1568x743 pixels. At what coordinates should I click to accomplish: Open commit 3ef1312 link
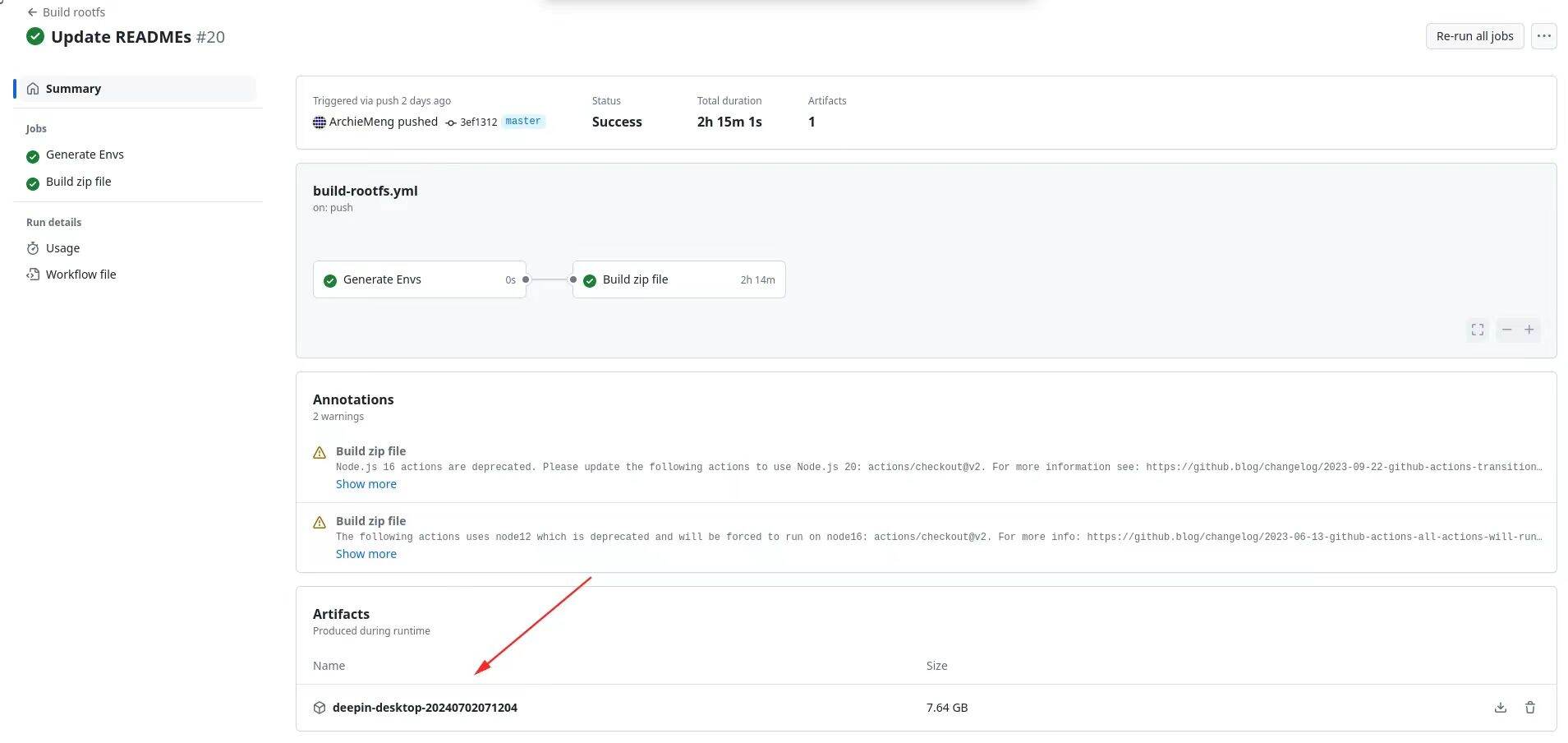tap(478, 122)
